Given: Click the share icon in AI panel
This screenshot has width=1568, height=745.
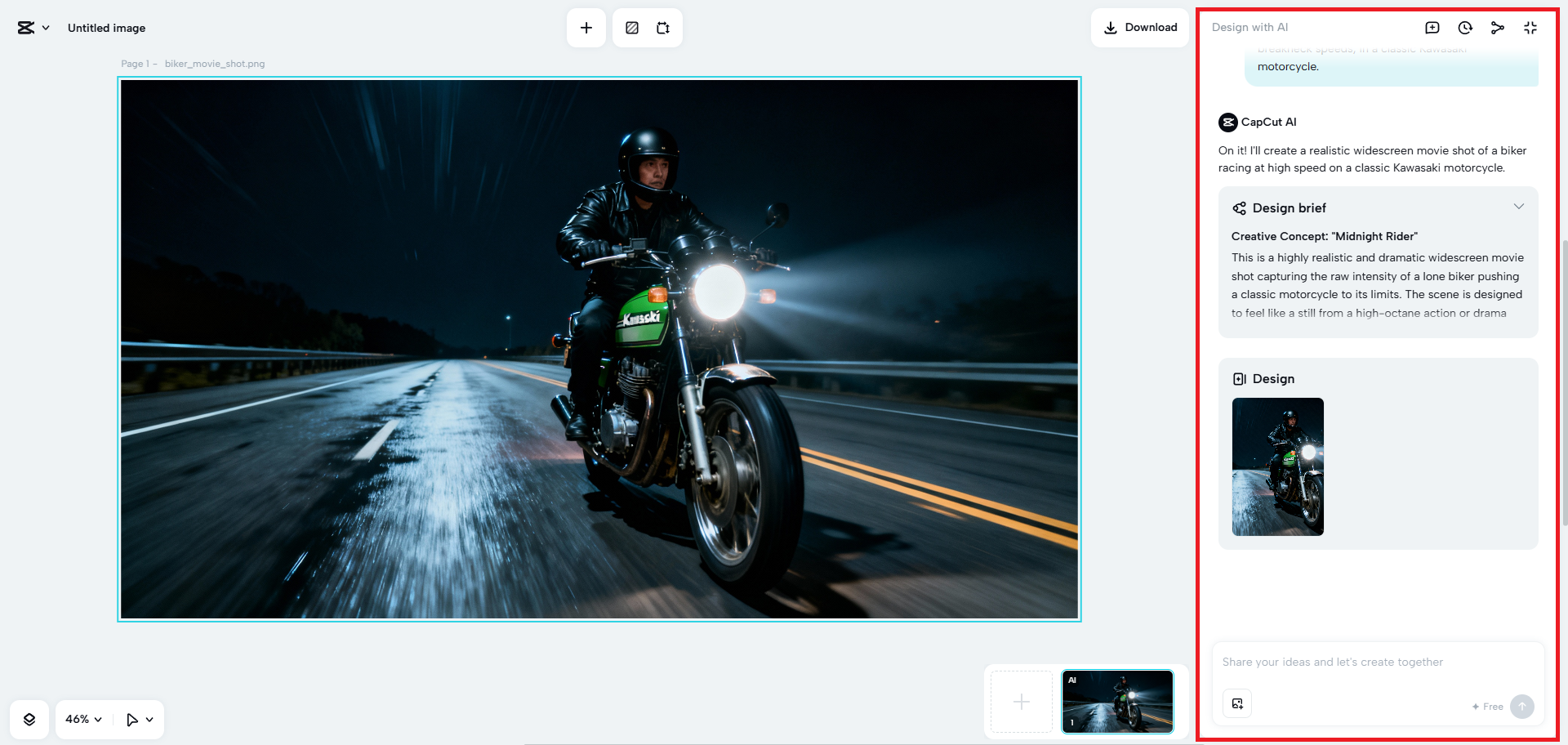Looking at the screenshot, I should pos(1497,28).
